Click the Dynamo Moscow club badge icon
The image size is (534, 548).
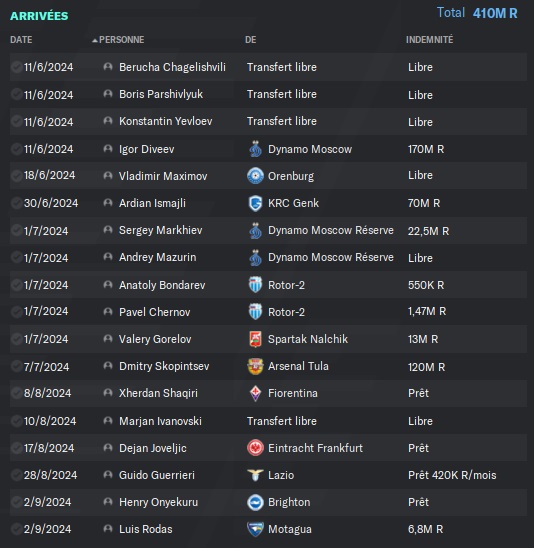tap(255, 149)
